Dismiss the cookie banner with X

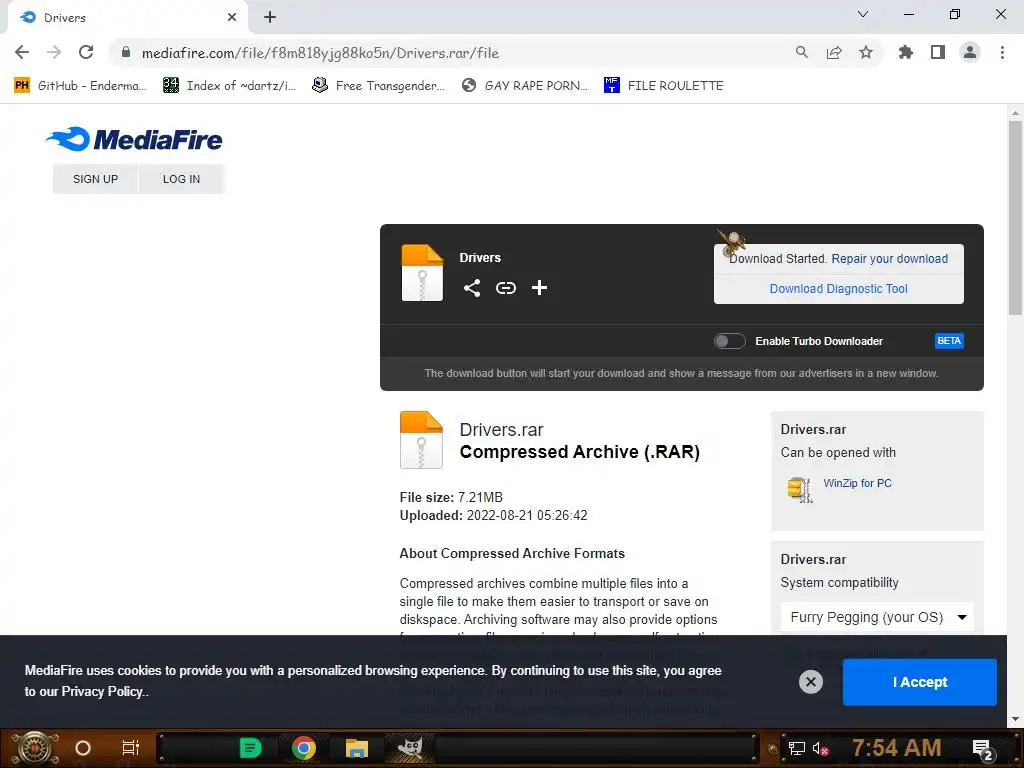tap(810, 682)
